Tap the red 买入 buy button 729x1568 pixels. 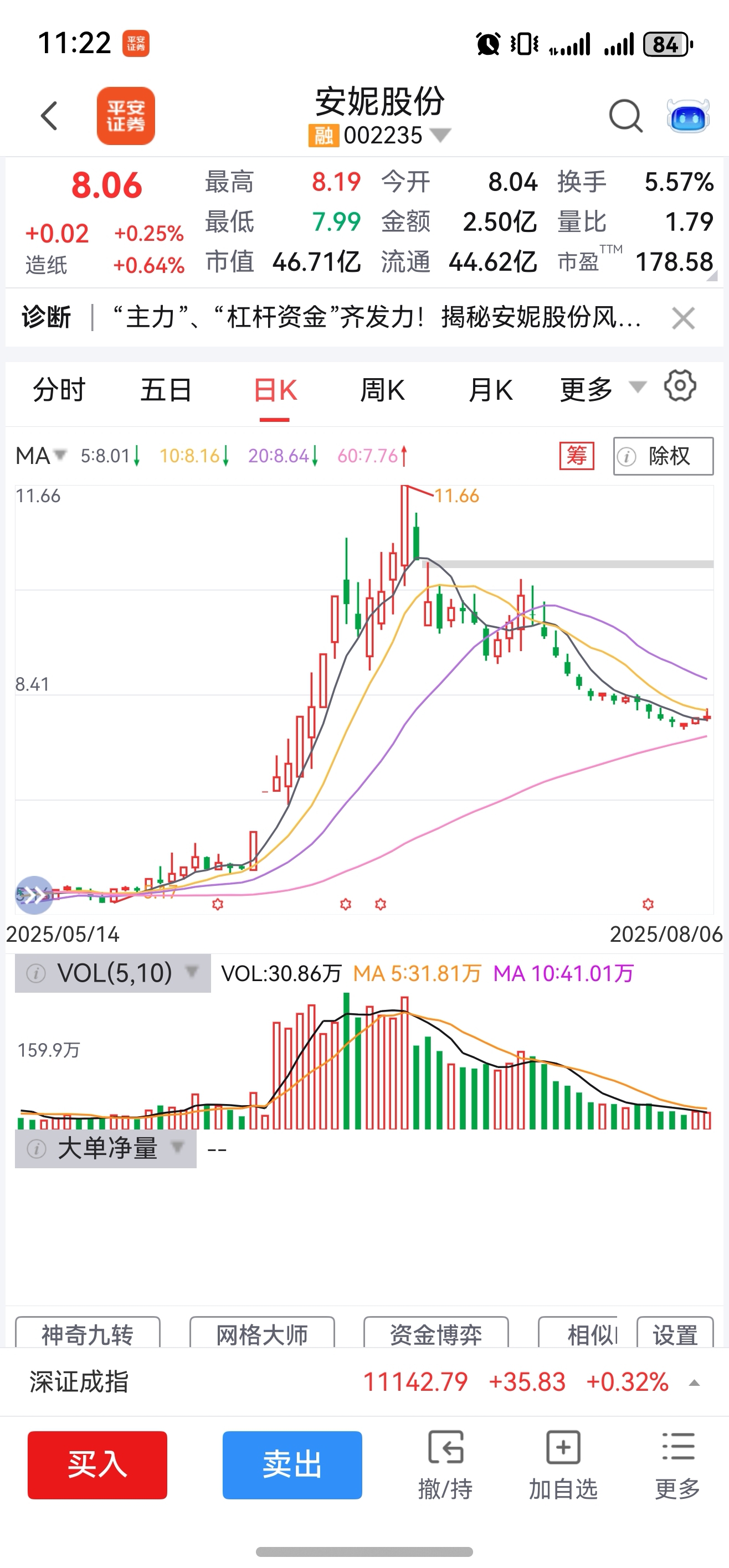[97, 1464]
